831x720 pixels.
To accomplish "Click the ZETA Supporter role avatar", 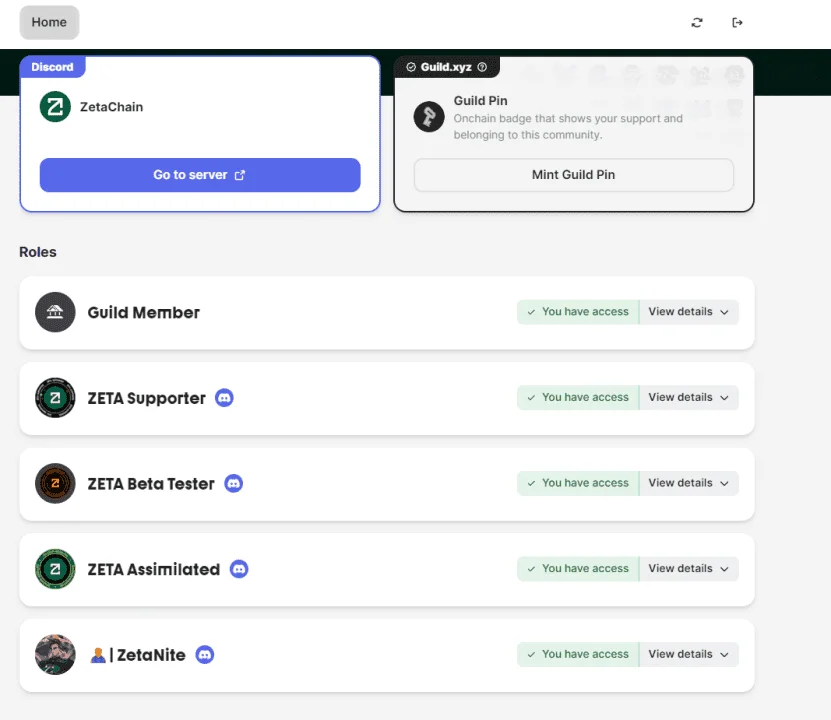I will point(55,397).
